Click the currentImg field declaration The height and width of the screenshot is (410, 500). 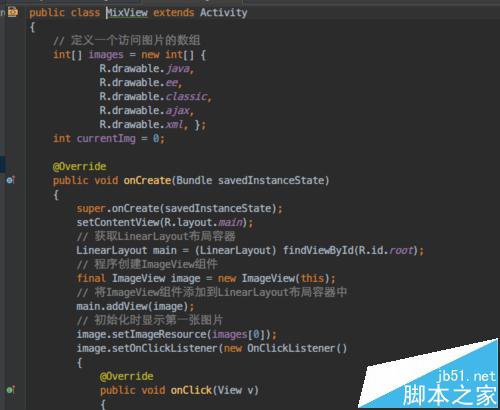(109, 139)
